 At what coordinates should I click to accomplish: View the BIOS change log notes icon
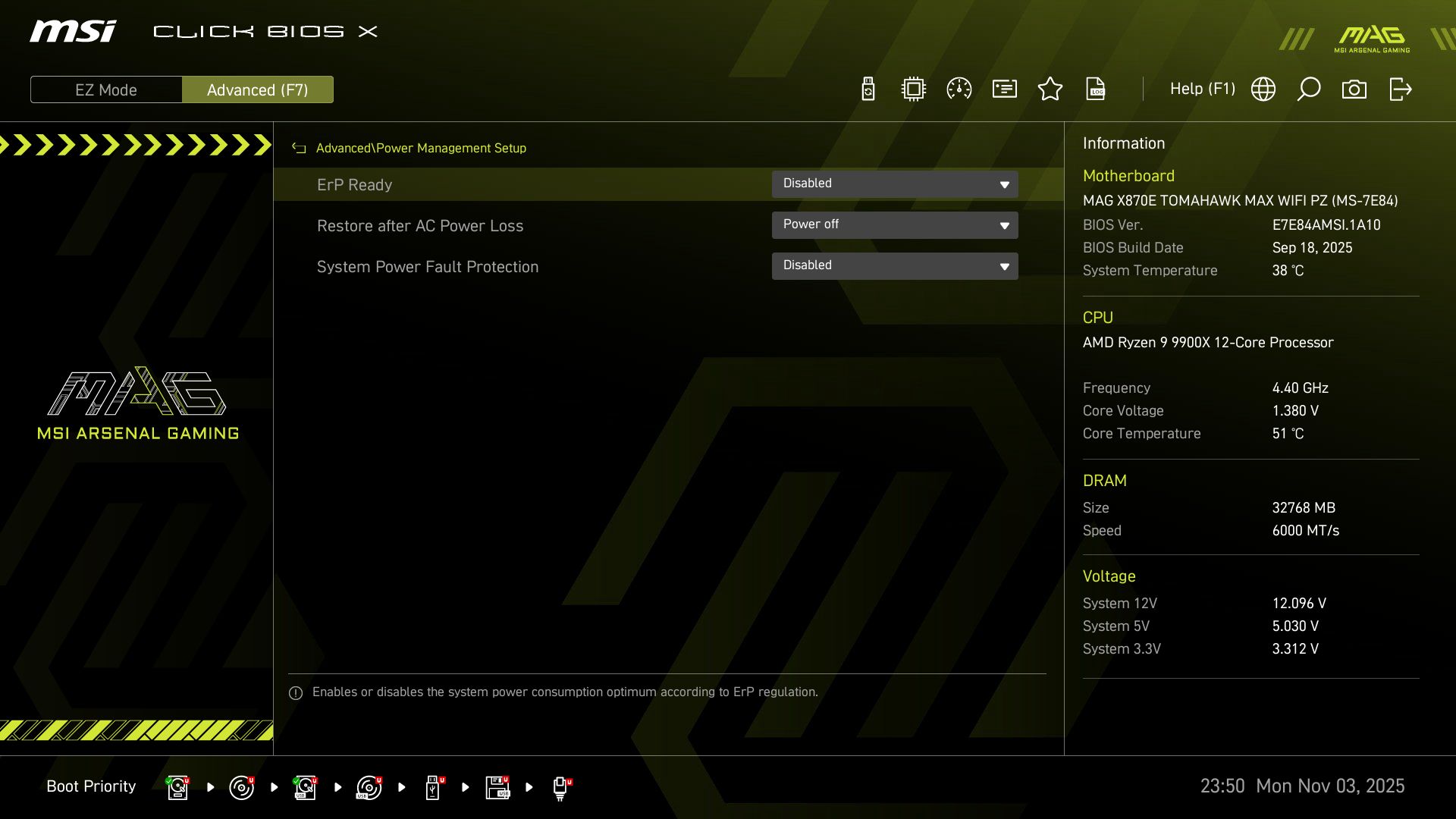(x=1004, y=89)
